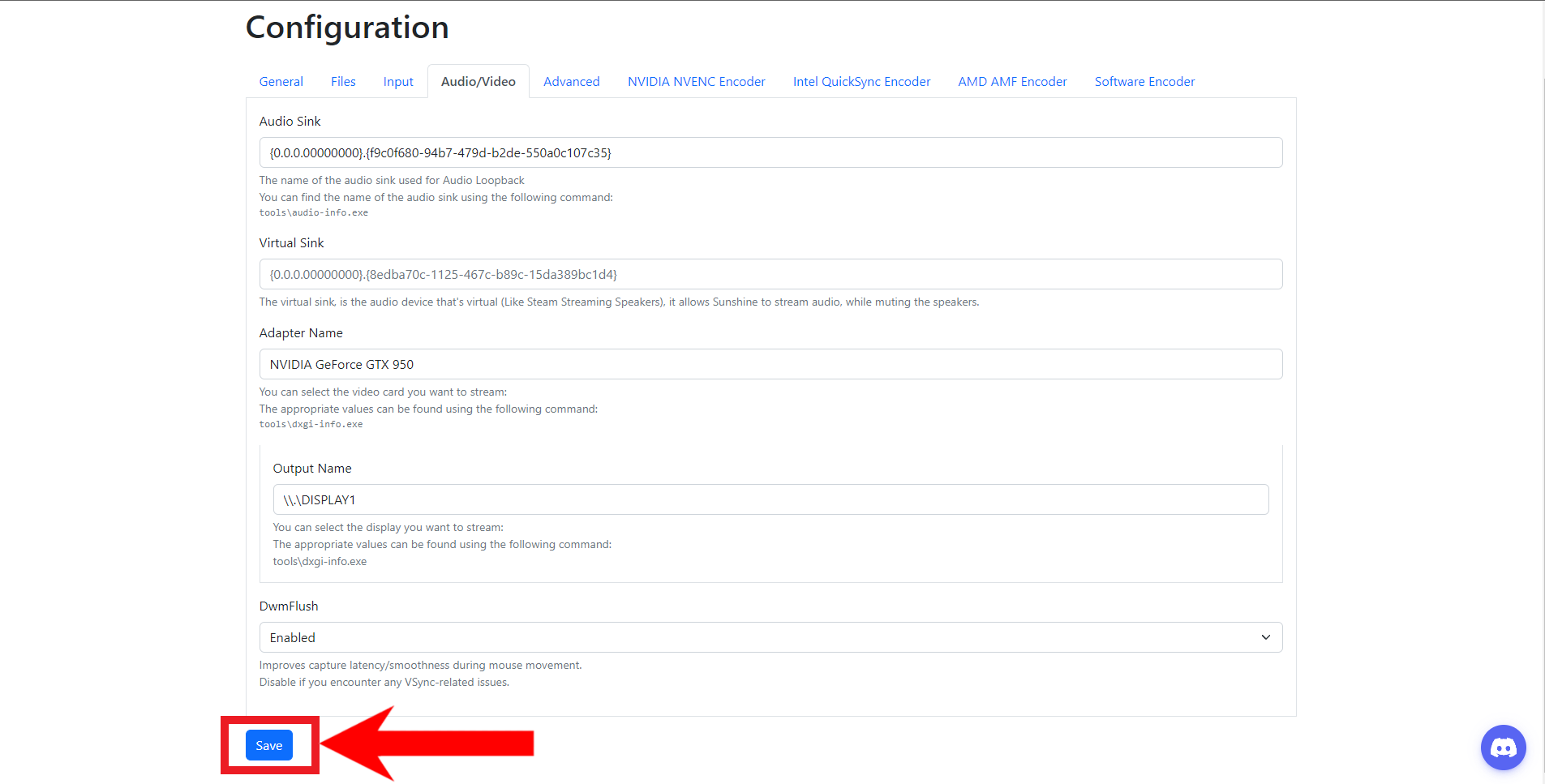Screen dimensions: 1545x784
Task: Click the Configuration page heading
Action: [347, 28]
